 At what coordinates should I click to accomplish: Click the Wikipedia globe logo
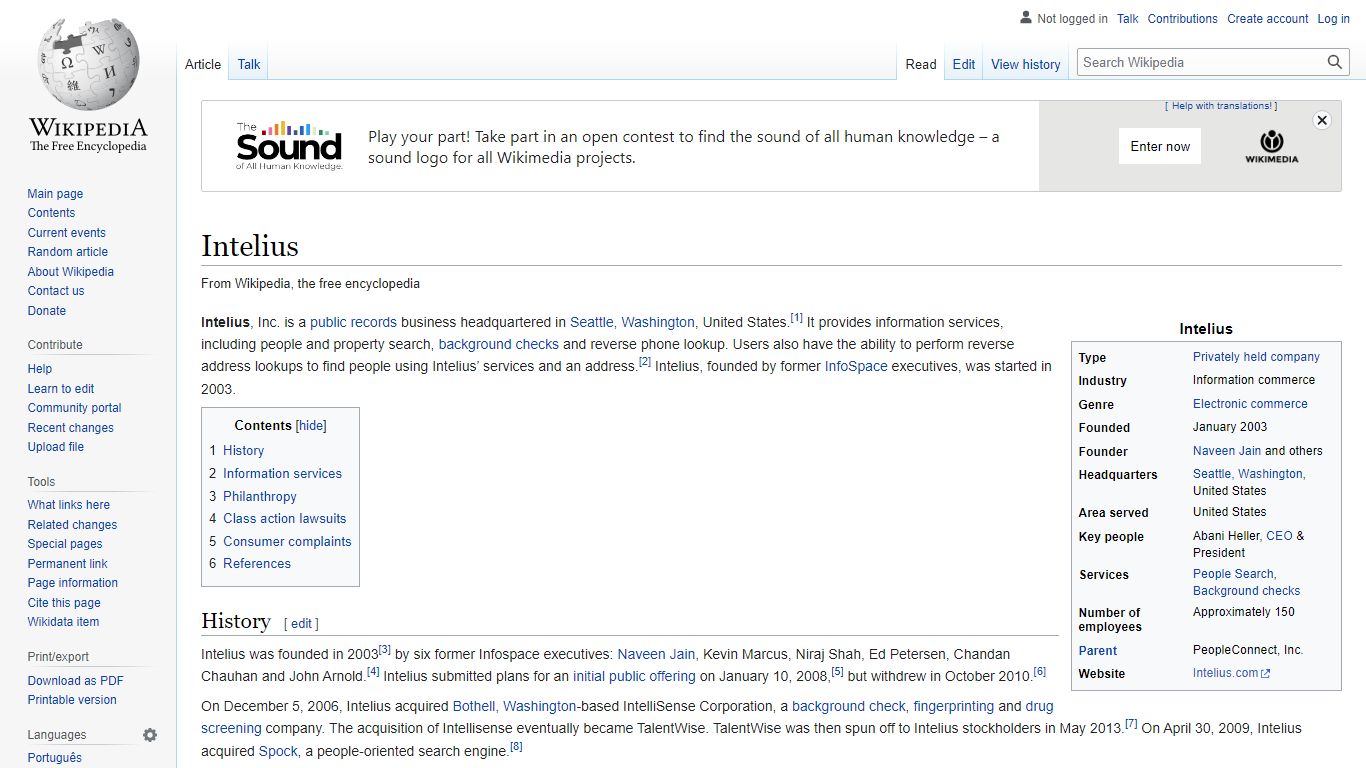pyautogui.click(x=88, y=63)
